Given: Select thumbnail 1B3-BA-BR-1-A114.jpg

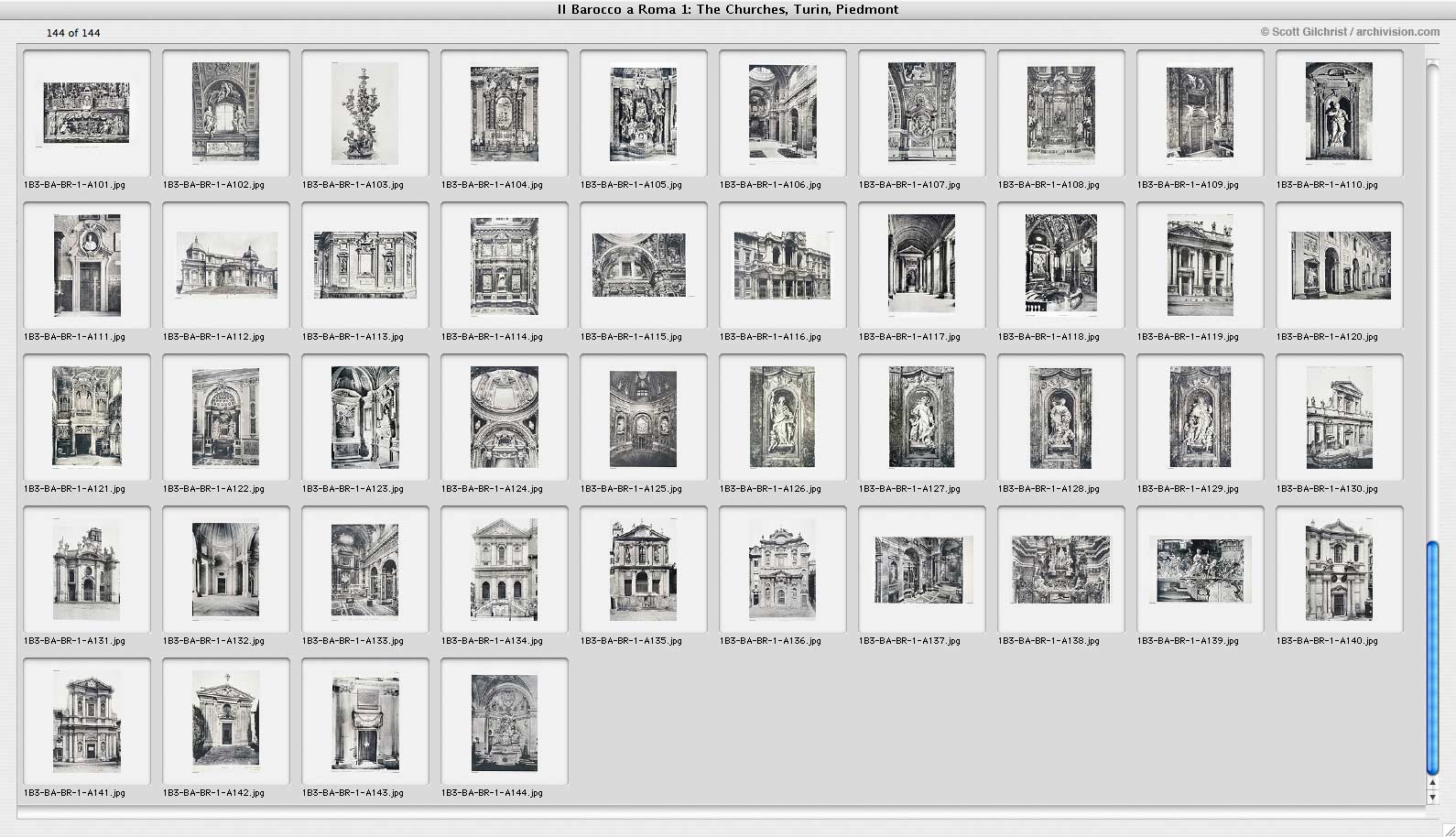Looking at the screenshot, I should [x=505, y=265].
